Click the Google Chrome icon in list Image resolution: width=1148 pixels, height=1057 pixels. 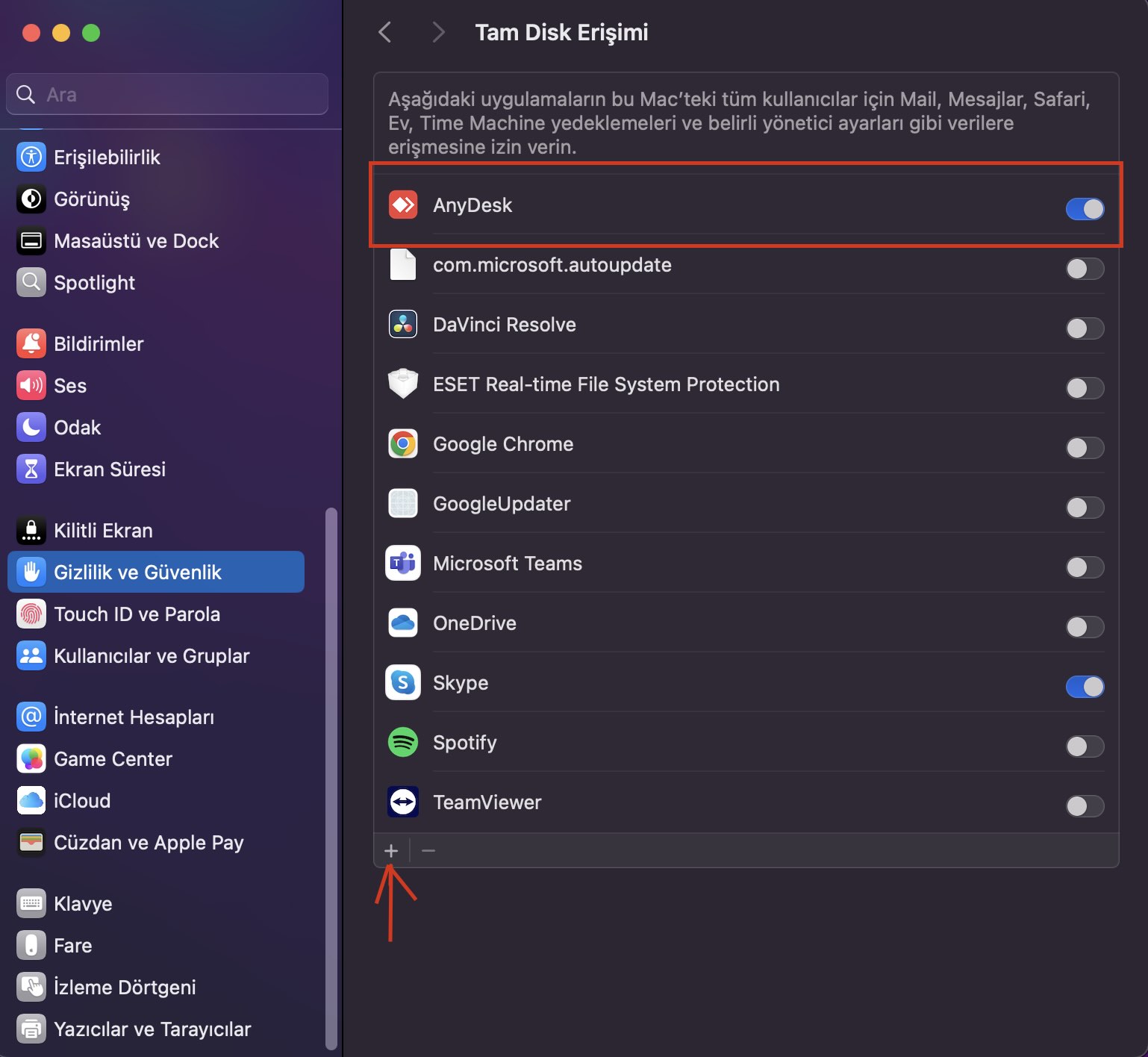(x=403, y=444)
